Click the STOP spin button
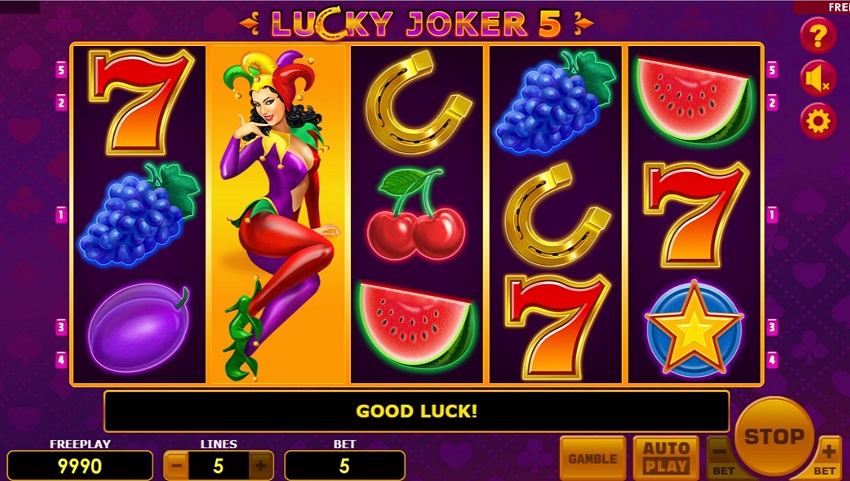This screenshot has height=481, width=850. coord(774,437)
